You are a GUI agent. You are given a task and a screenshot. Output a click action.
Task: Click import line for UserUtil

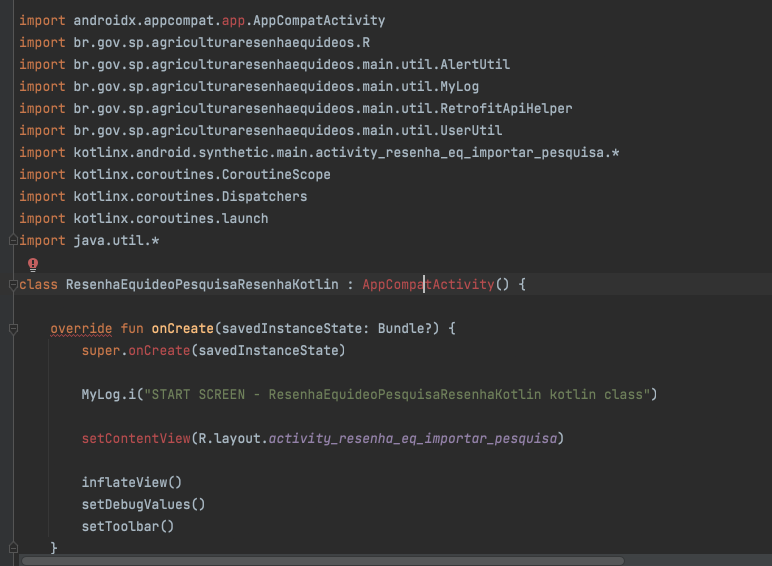point(261,130)
